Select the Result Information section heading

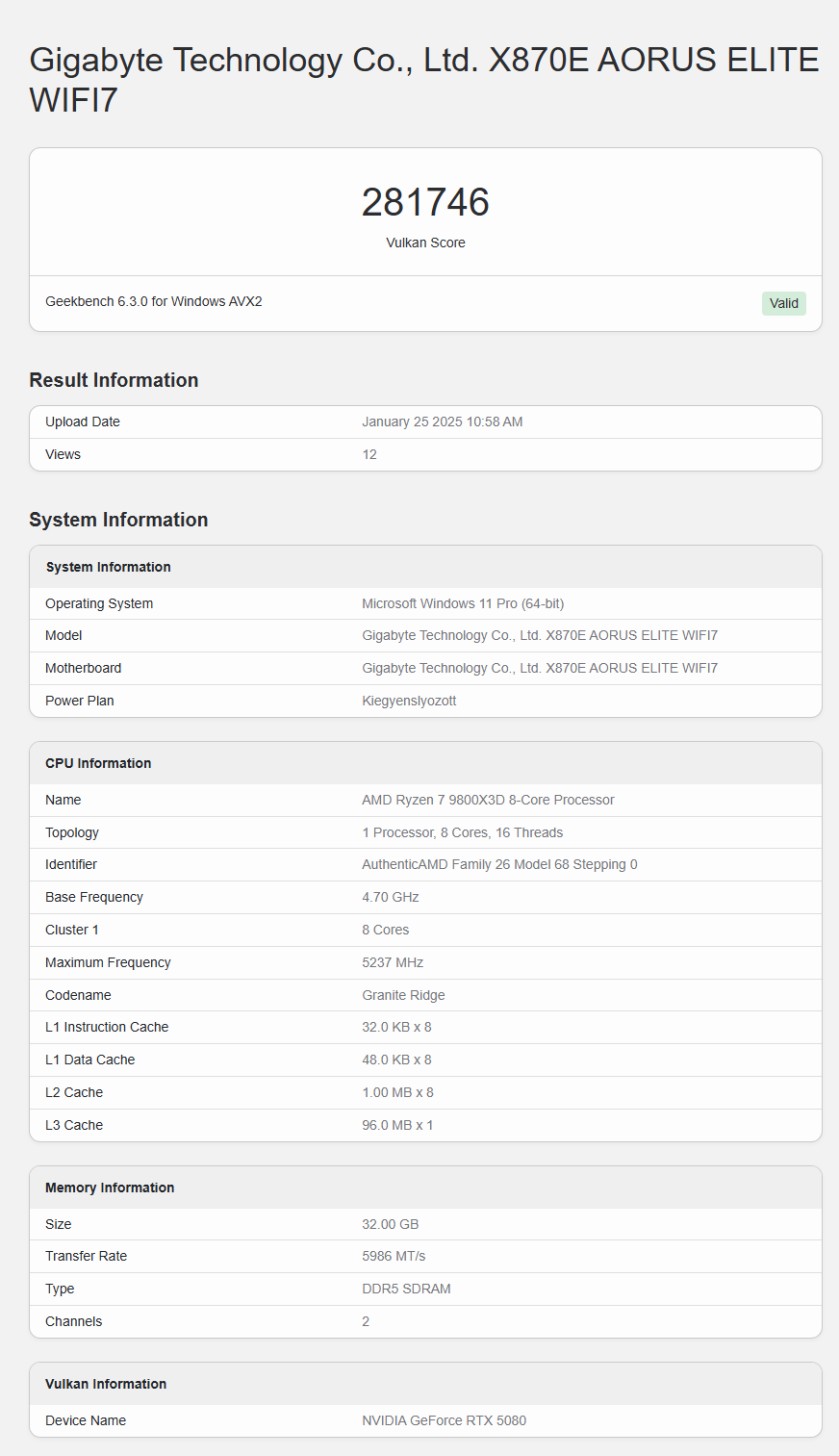point(114,380)
